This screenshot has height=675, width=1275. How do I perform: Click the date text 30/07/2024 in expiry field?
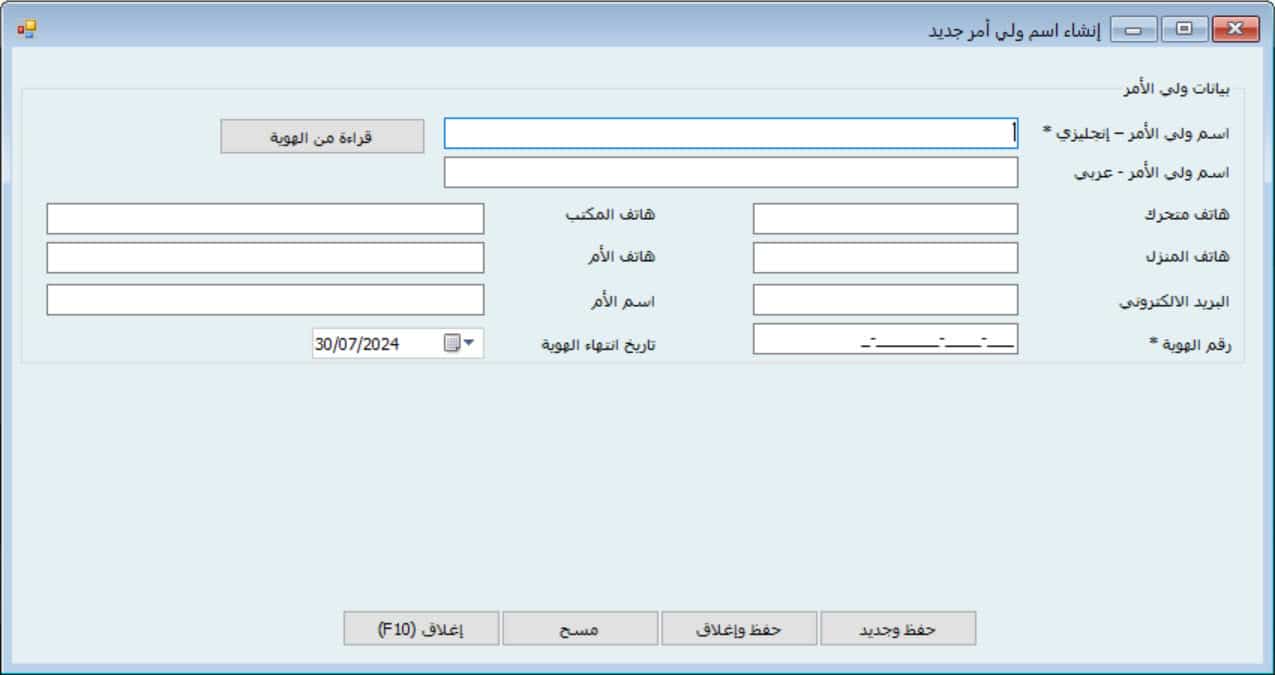tap(357, 344)
